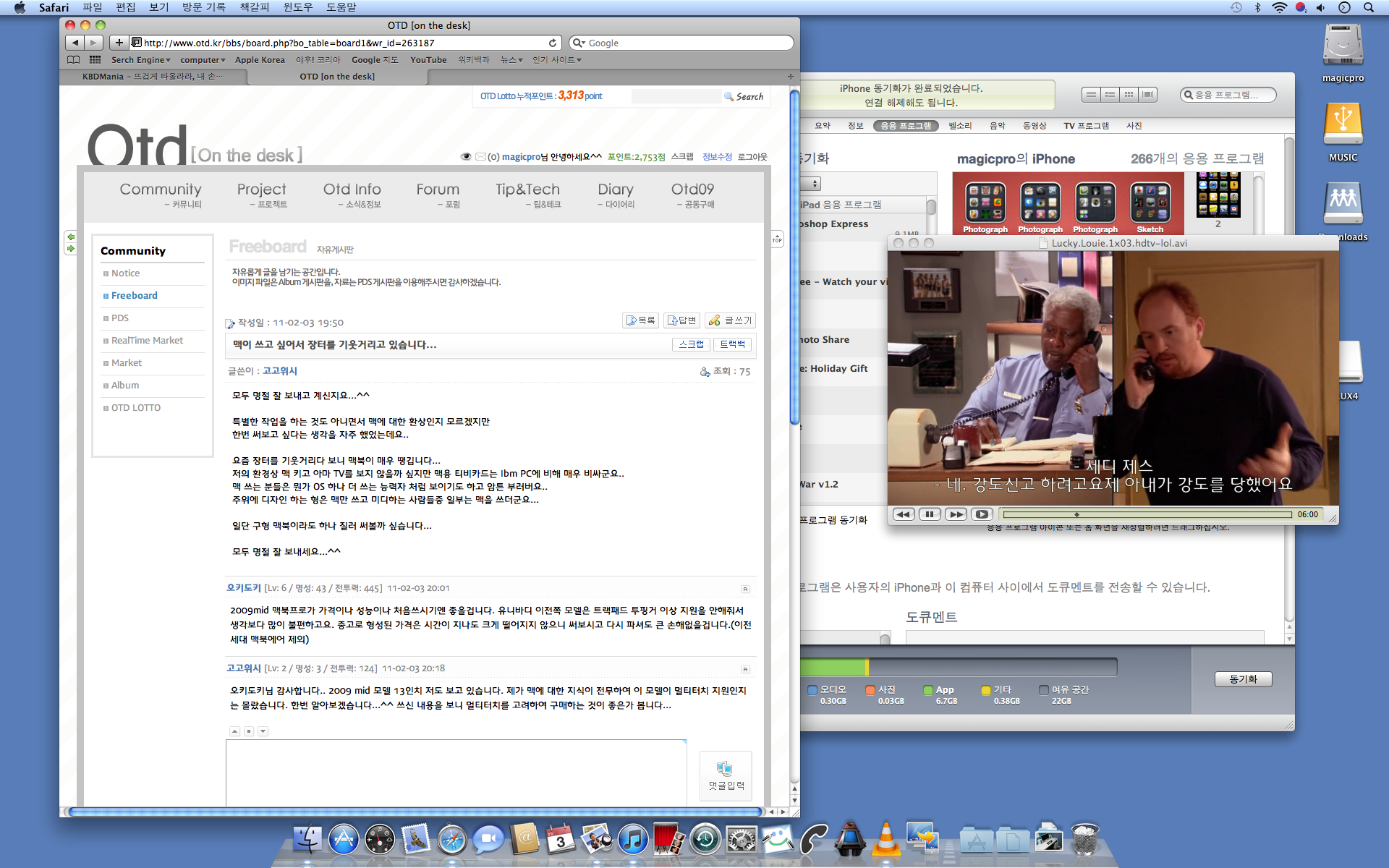This screenshot has width=1389, height=868.
Task: Open the 파일 menu
Action: 92,7
